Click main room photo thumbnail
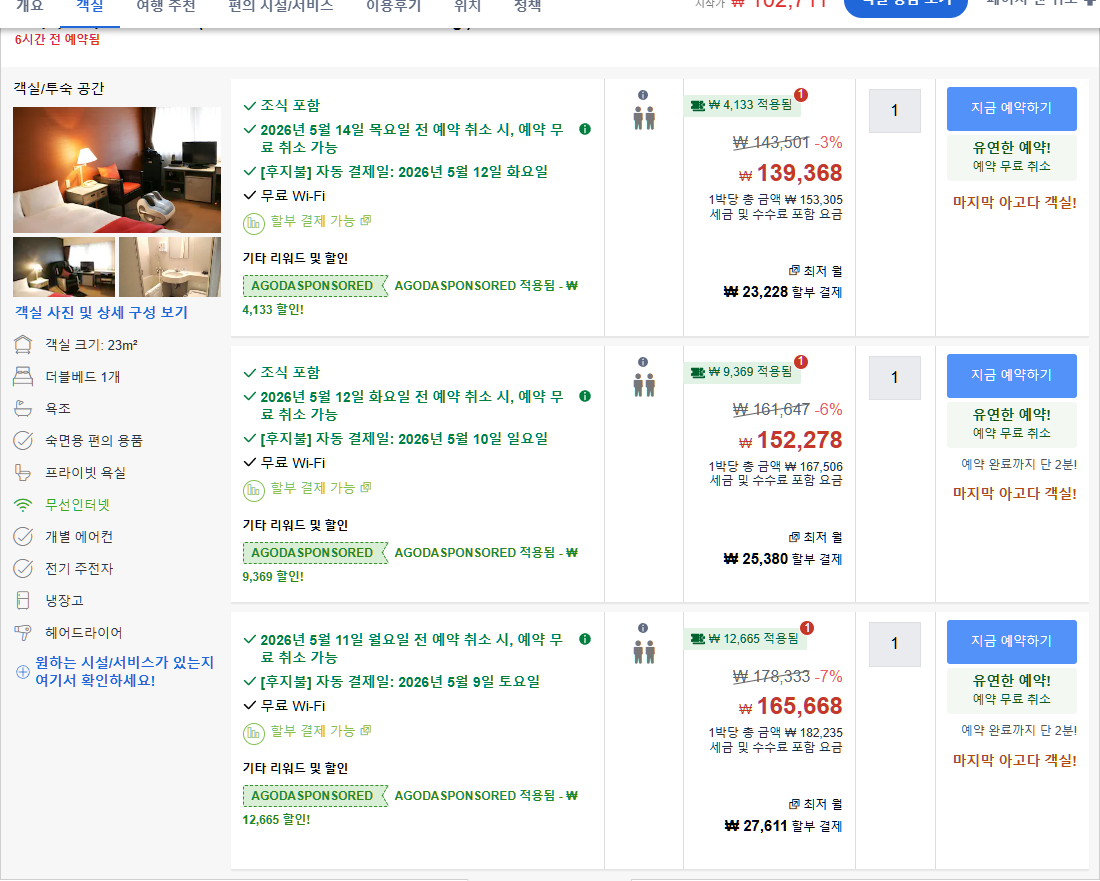 (116, 170)
